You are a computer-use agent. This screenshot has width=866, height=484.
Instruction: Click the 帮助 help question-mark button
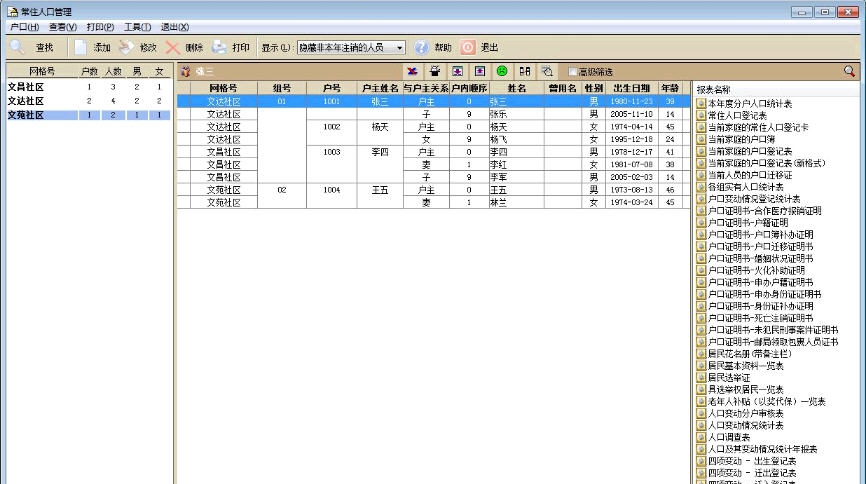(433, 48)
